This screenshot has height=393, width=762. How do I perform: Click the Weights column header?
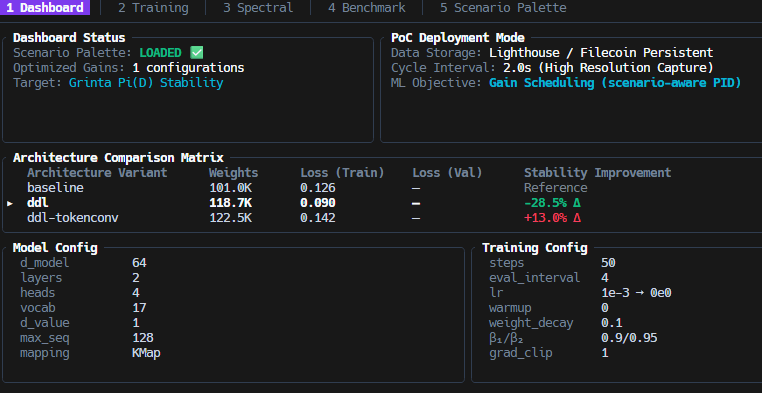pyautogui.click(x=234, y=173)
